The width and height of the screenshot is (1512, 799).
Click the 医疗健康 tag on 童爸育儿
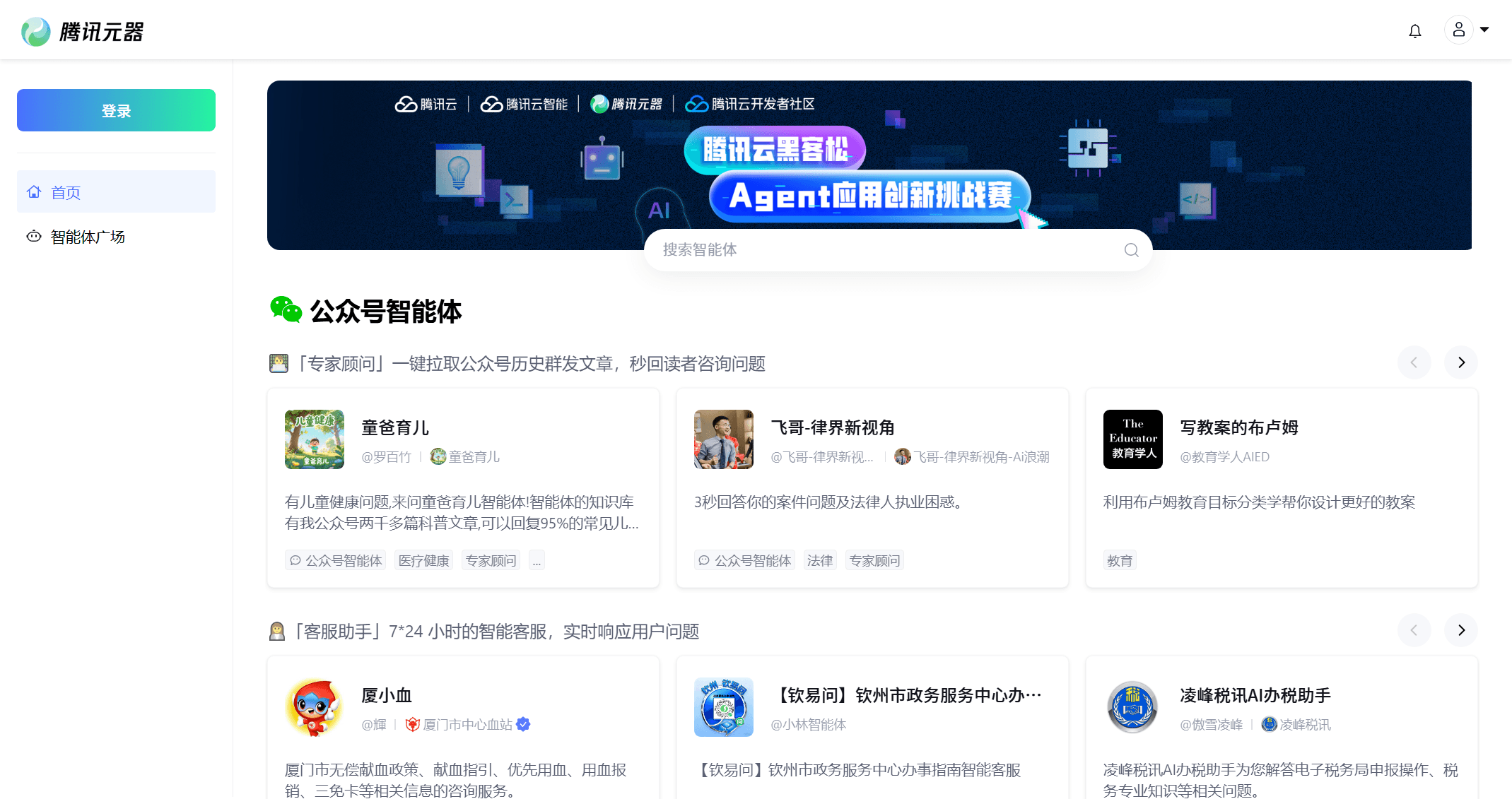click(x=423, y=560)
